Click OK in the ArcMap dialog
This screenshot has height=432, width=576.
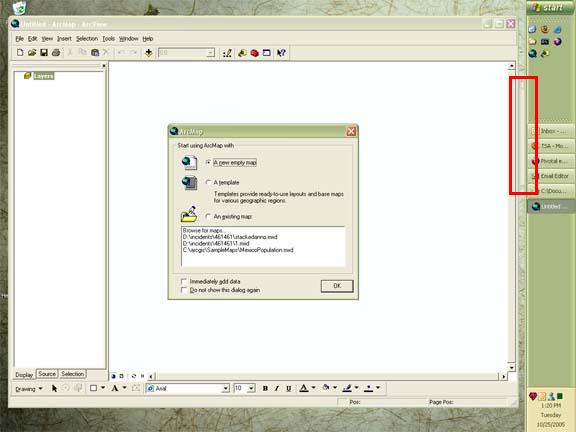click(337, 286)
